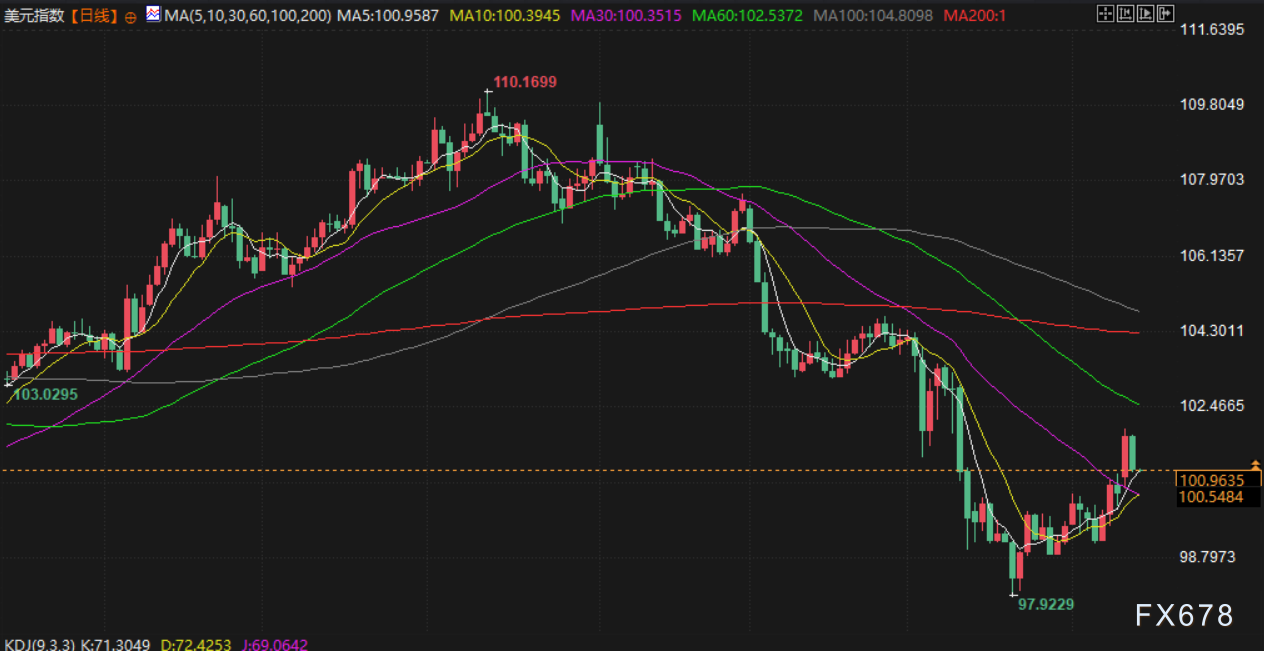
Task: Click the gray MA100 value label
Action: pyautogui.click(x=874, y=16)
